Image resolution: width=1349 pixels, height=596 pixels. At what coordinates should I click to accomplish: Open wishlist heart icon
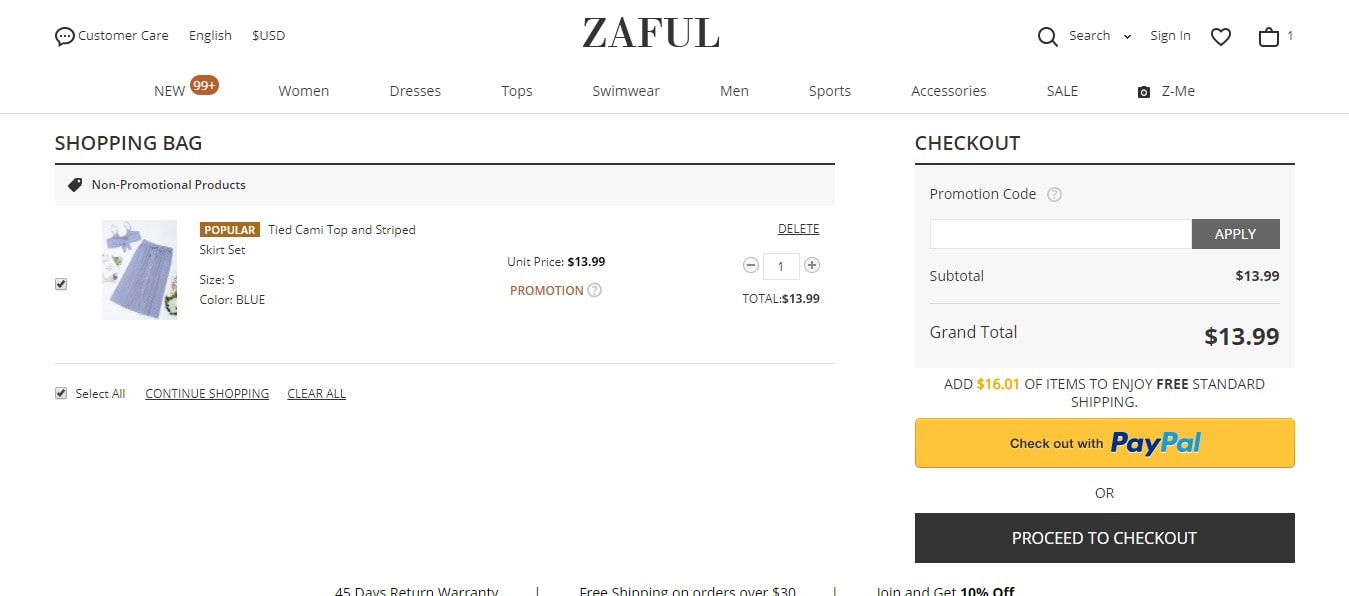[1221, 37]
